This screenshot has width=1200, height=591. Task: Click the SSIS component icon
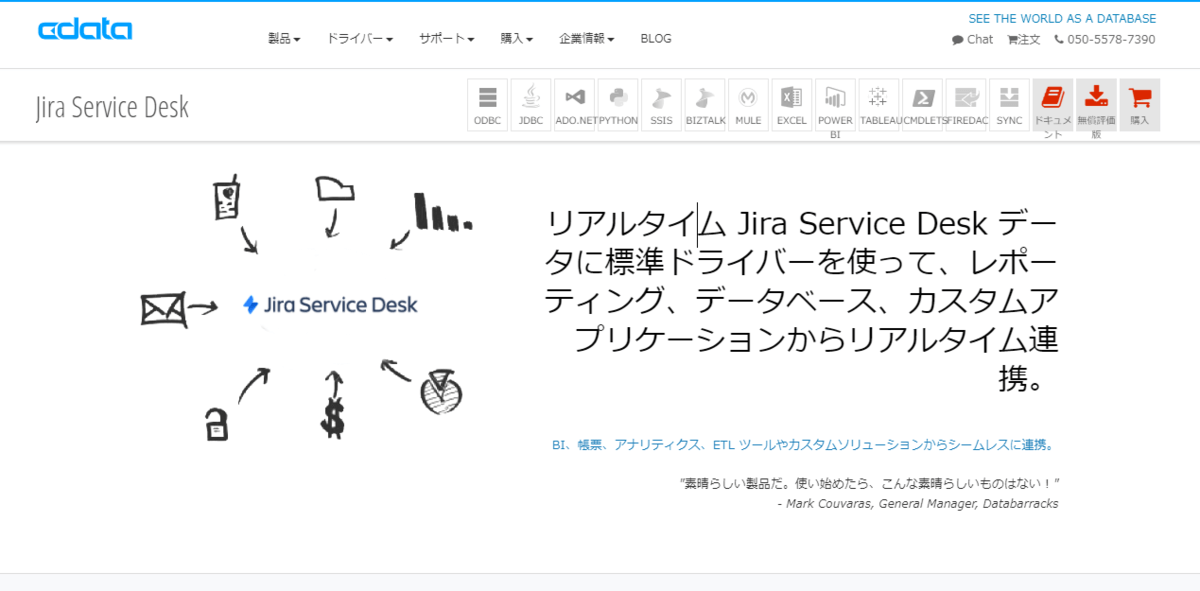661,104
